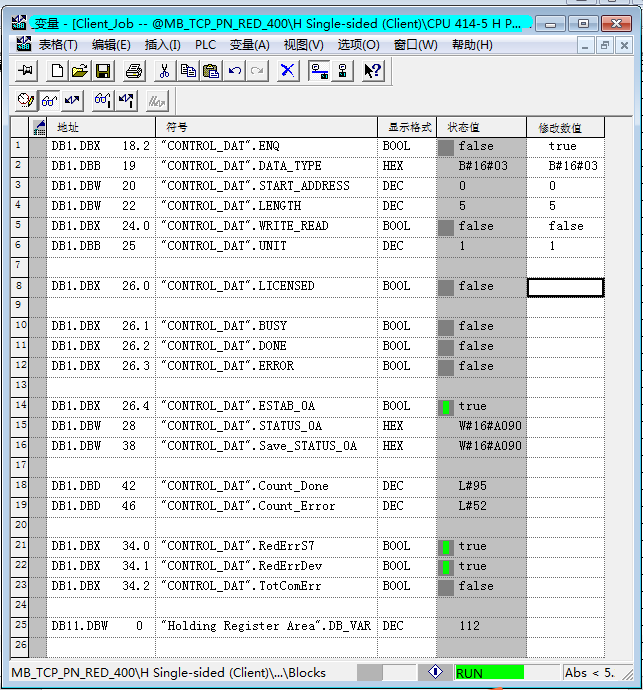
Task: Undo the last action
Action: (234, 70)
